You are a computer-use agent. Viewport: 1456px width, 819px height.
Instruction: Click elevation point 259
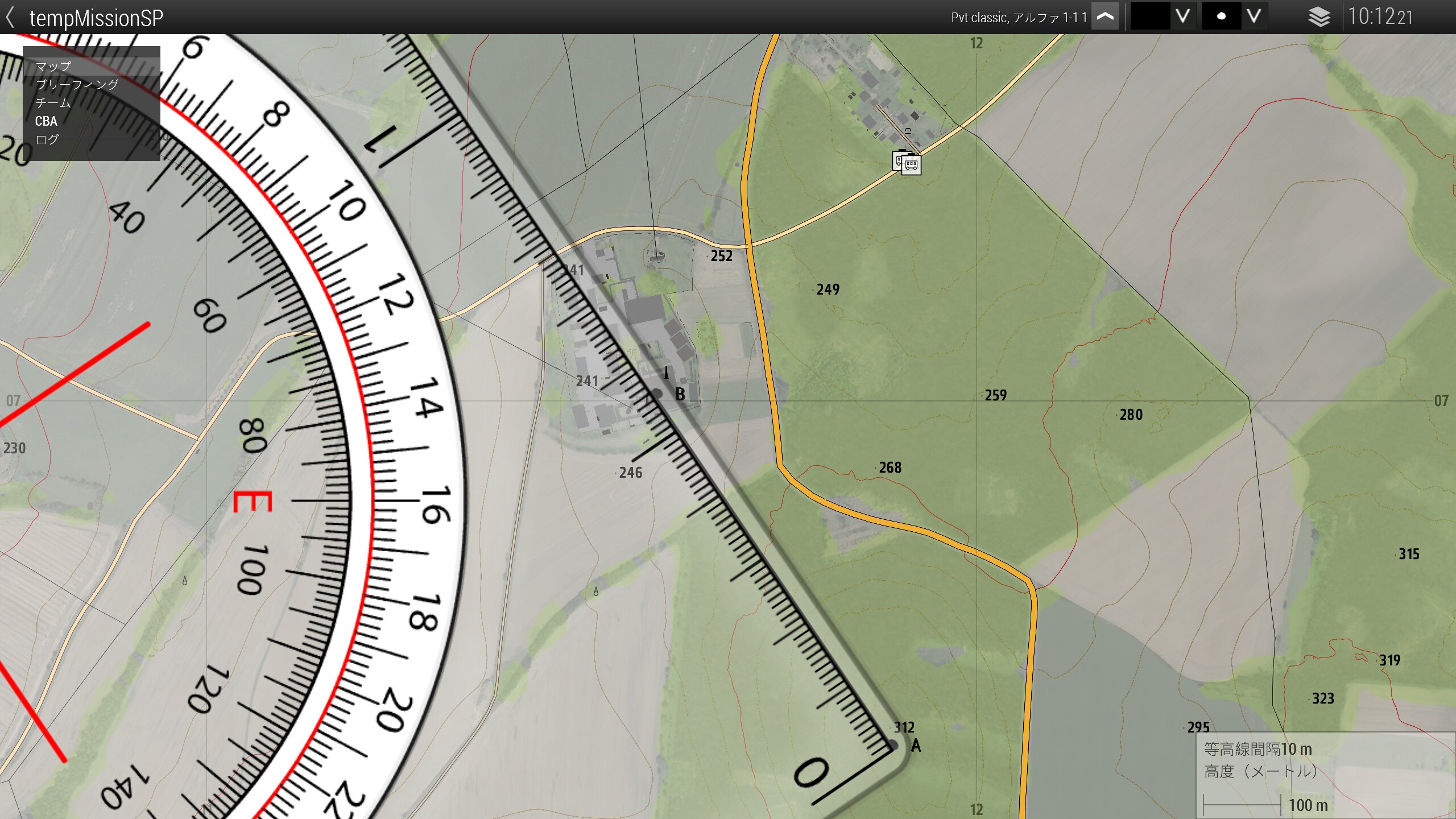point(995,395)
